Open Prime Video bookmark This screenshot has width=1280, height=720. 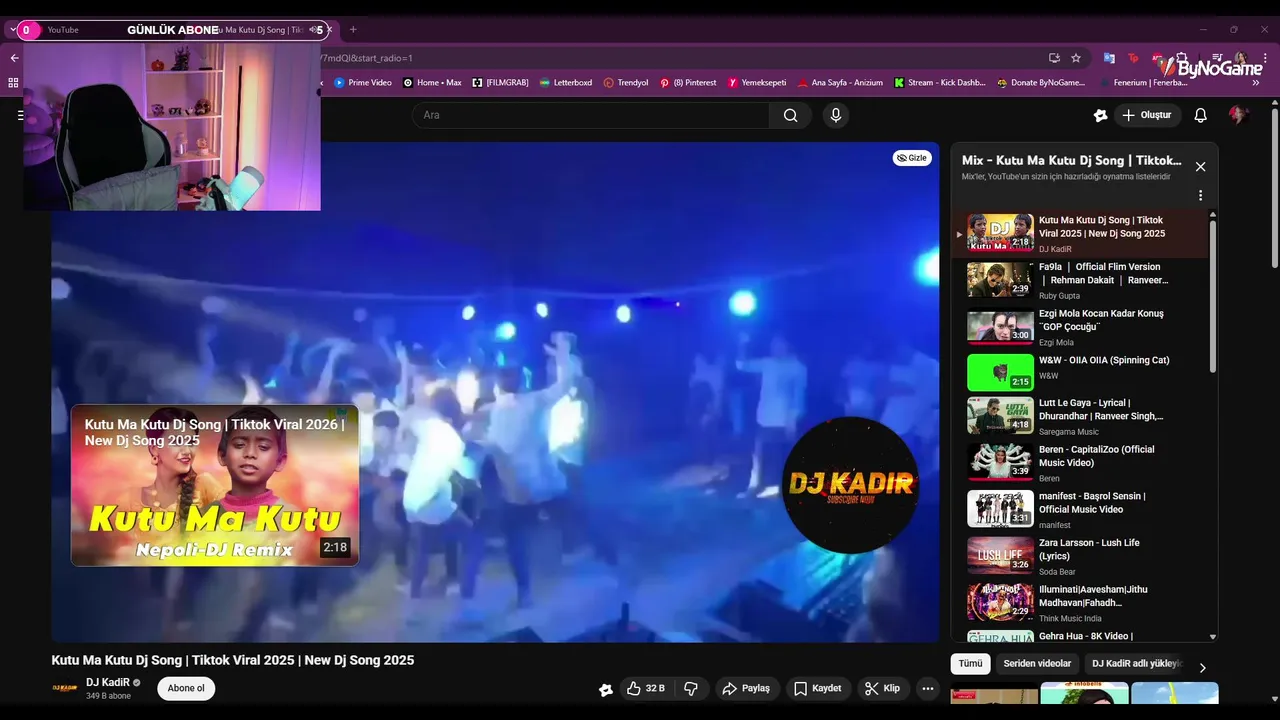click(362, 83)
